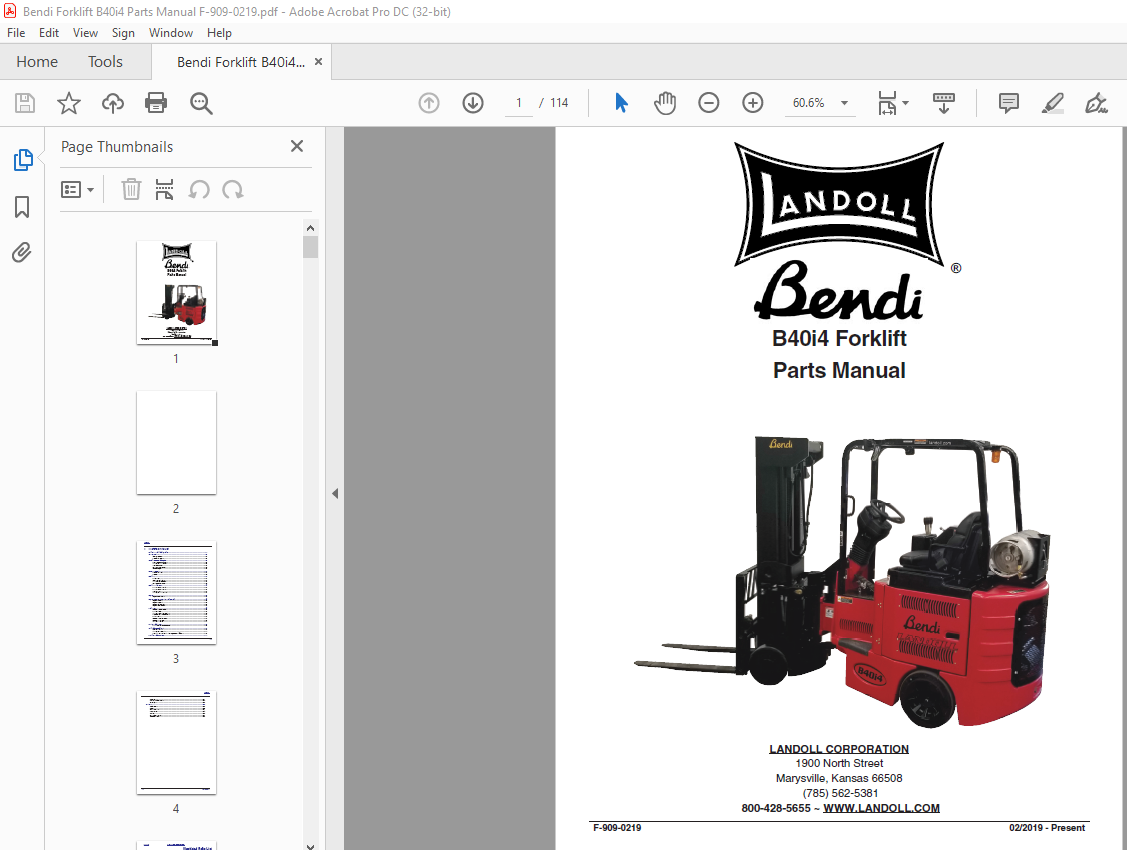Zoom out with minus button

(709, 103)
